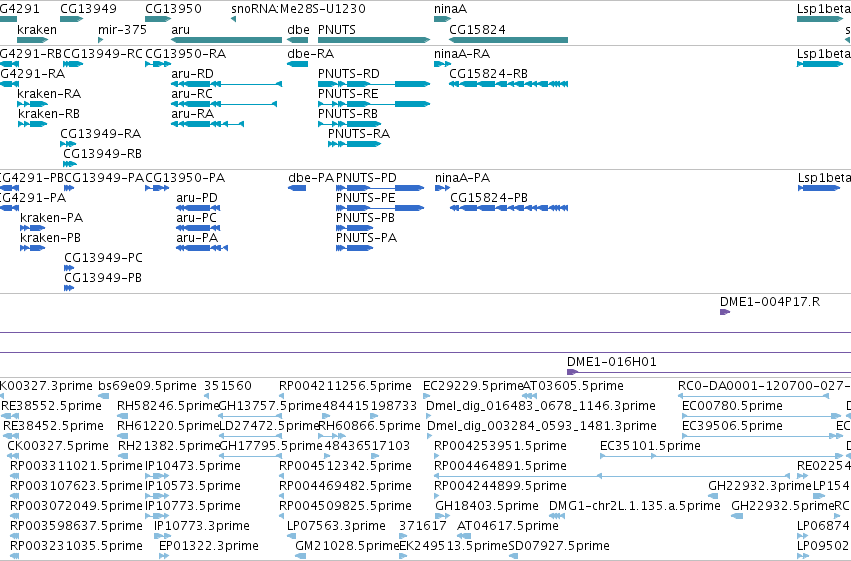Click snoRNA:Me28S-U1230 label
851x561 pixels.
click(298, 9)
